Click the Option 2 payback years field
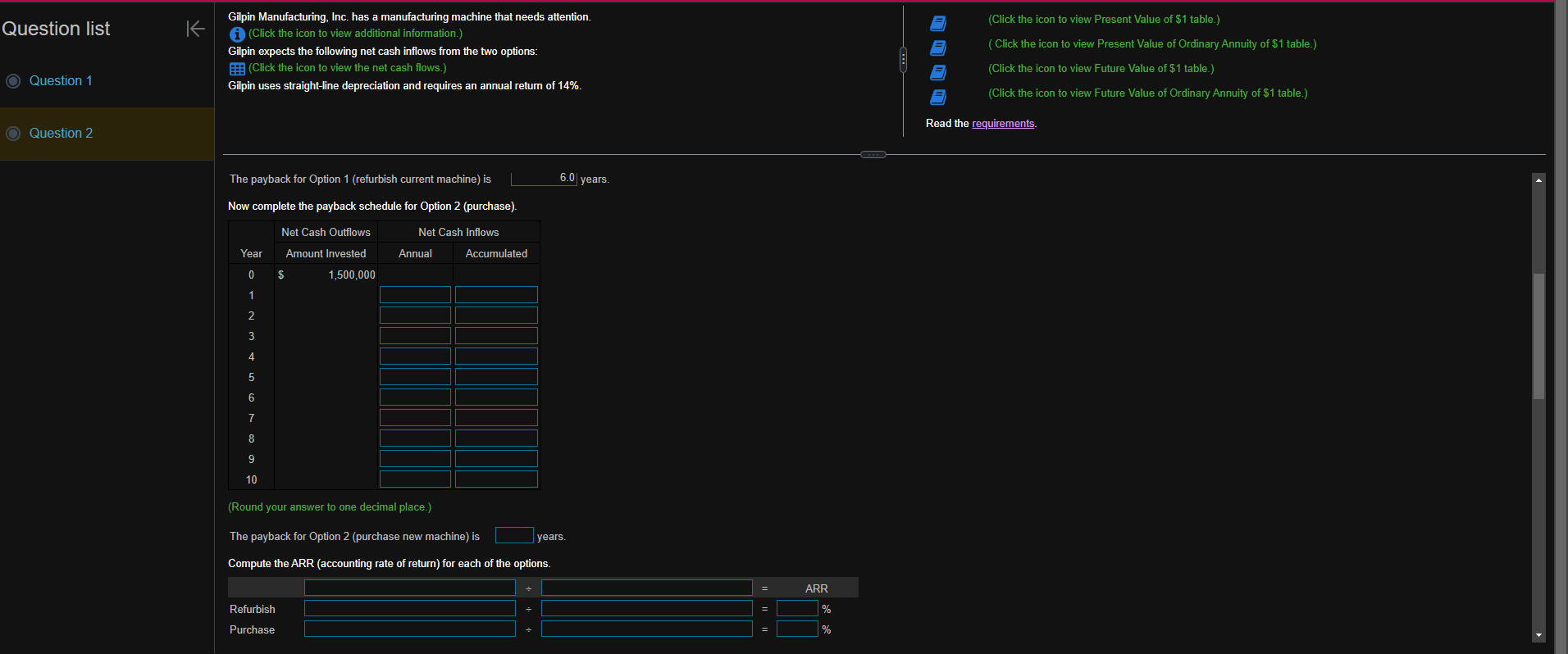1568x654 pixels. 514,535
